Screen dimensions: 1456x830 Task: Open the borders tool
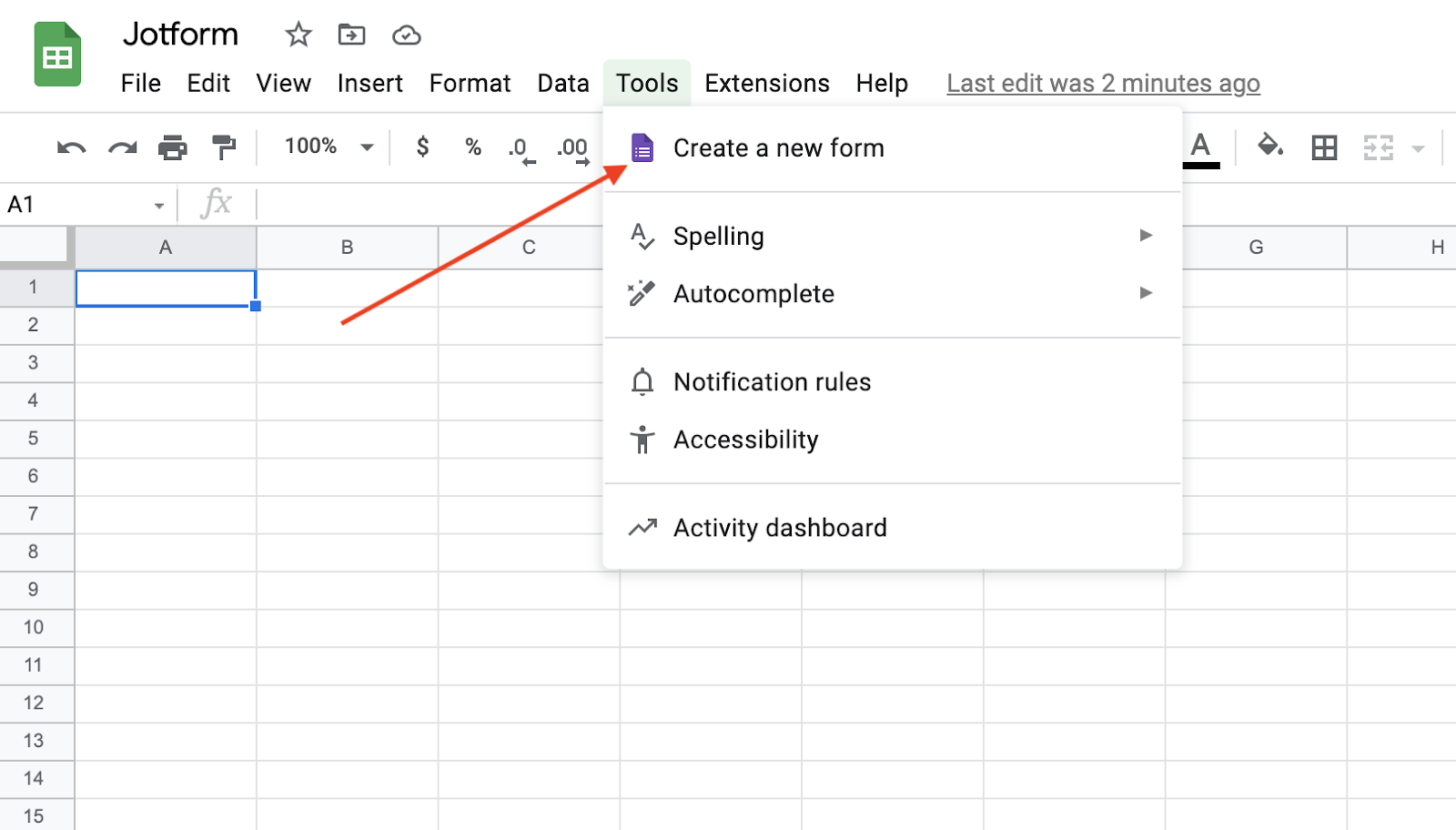(x=1324, y=147)
